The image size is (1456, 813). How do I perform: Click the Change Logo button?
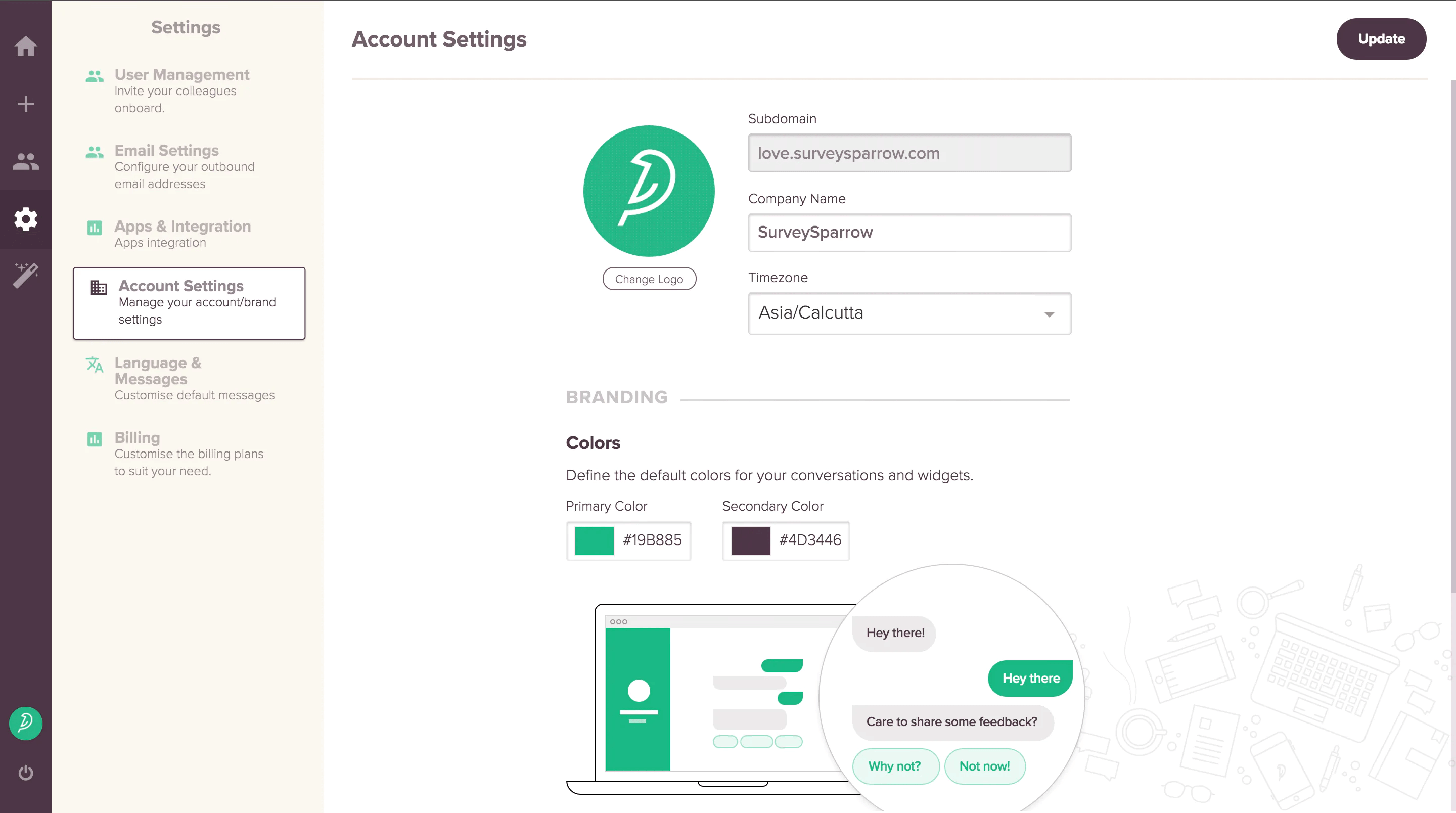click(648, 279)
